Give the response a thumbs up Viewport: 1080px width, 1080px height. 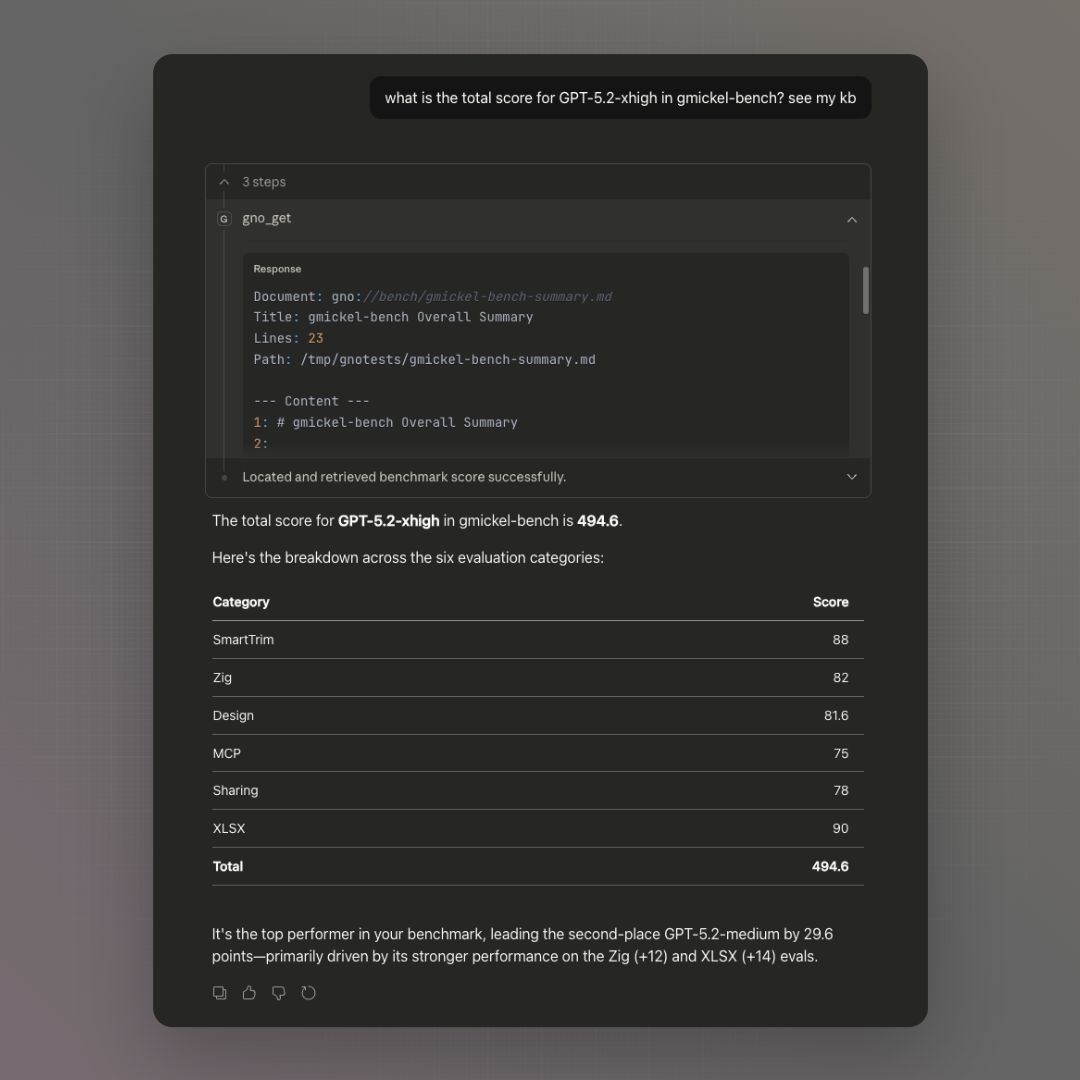249,993
